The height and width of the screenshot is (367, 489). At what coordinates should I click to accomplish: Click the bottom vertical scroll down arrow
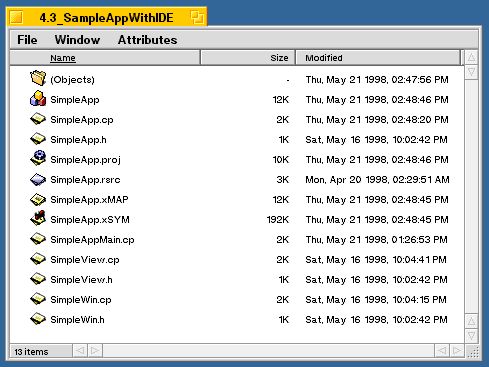tap(471, 335)
